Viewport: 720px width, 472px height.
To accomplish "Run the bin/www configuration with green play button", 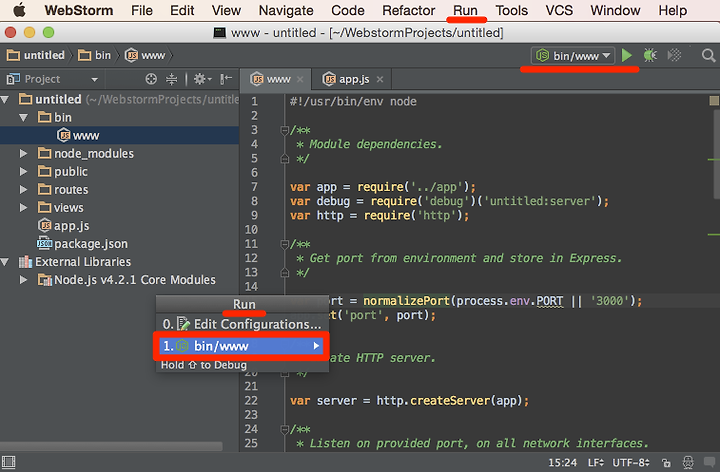I will point(626,56).
